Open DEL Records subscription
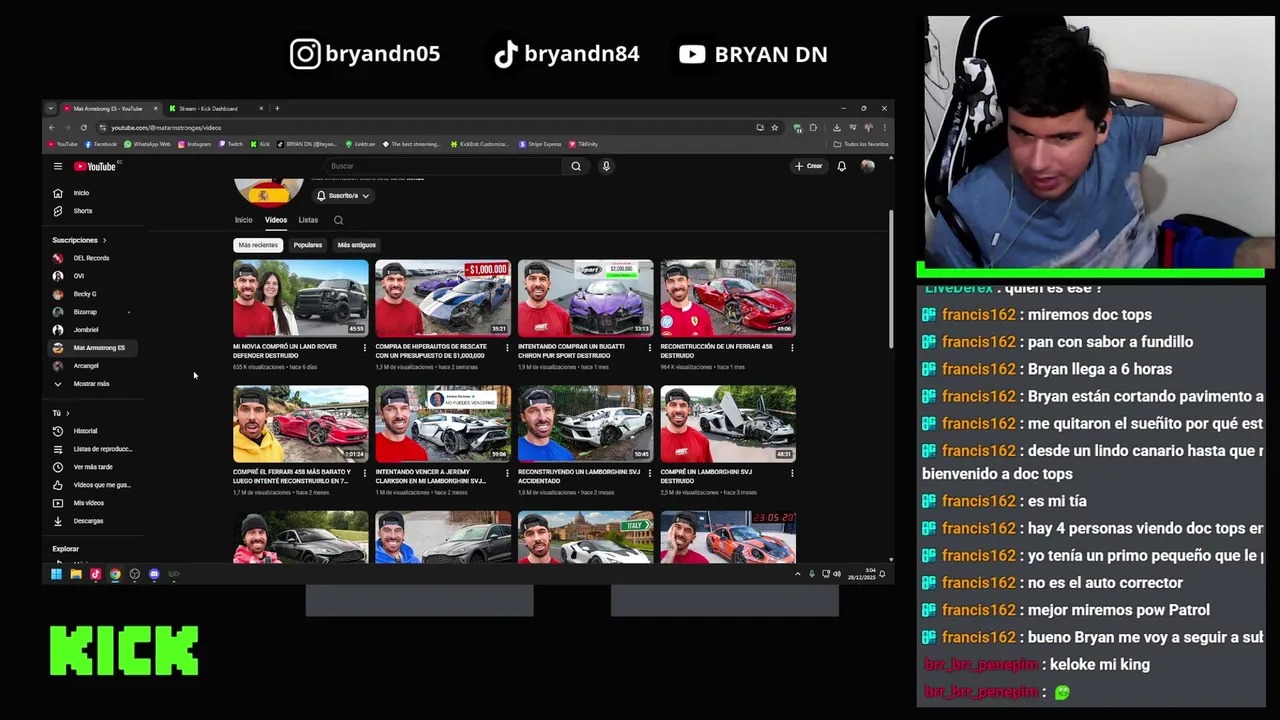The image size is (1280, 720). [90, 258]
